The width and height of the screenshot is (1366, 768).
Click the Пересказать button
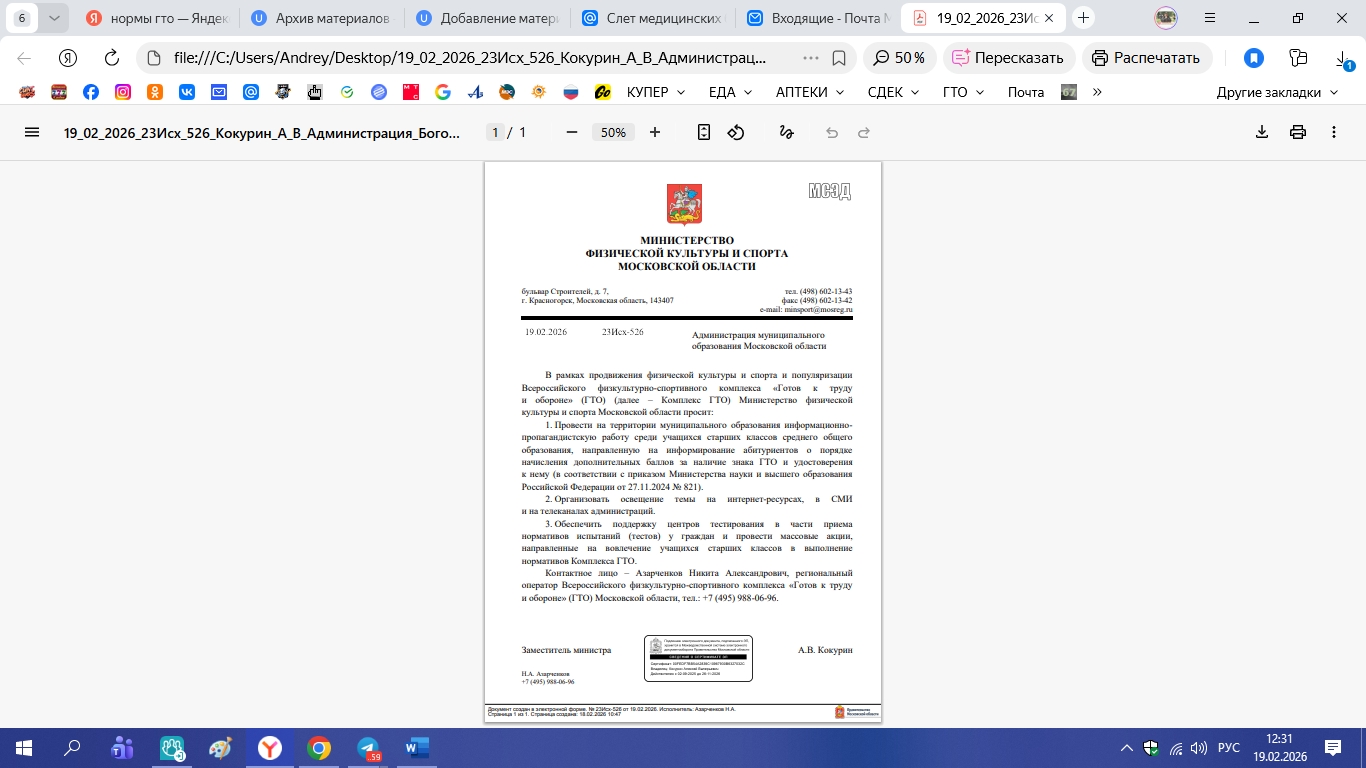pyautogui.click(x=1009, y=58)
